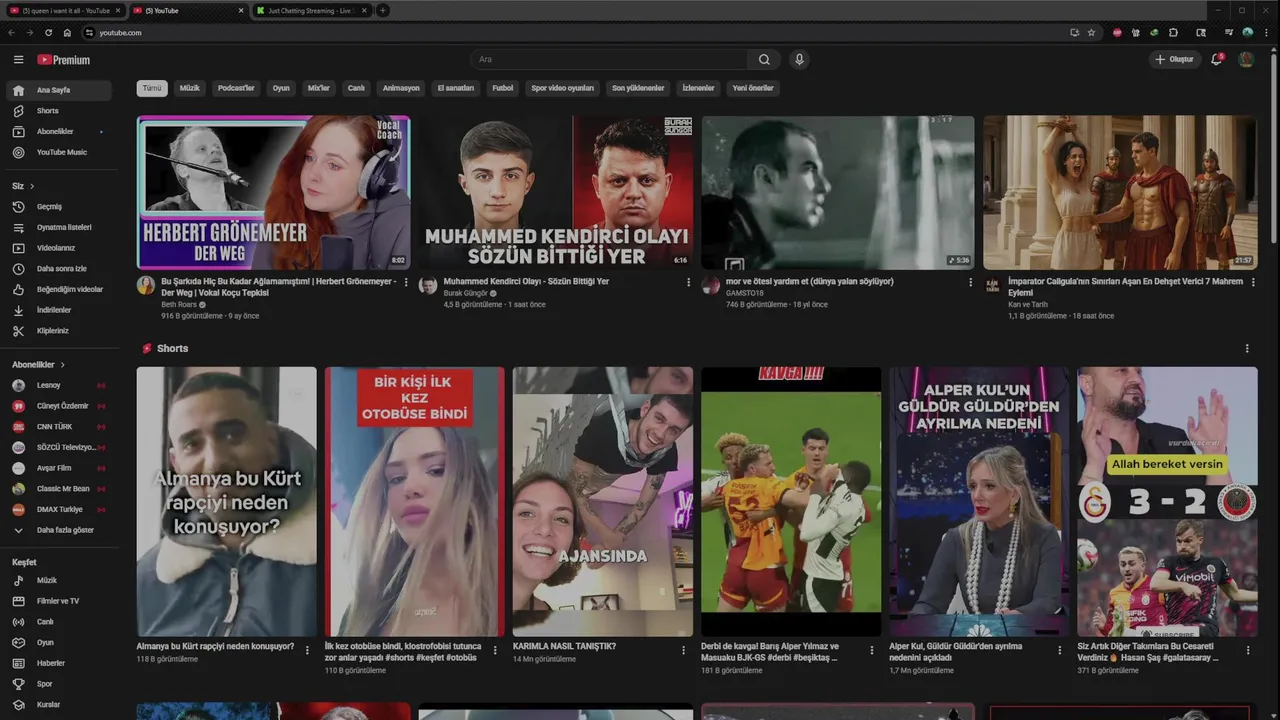The width and height of the screenshot is (1280, 720).
Task: Open options for KARIMLA NASIL TANIŞTIK short
Action: pos(684,651)
